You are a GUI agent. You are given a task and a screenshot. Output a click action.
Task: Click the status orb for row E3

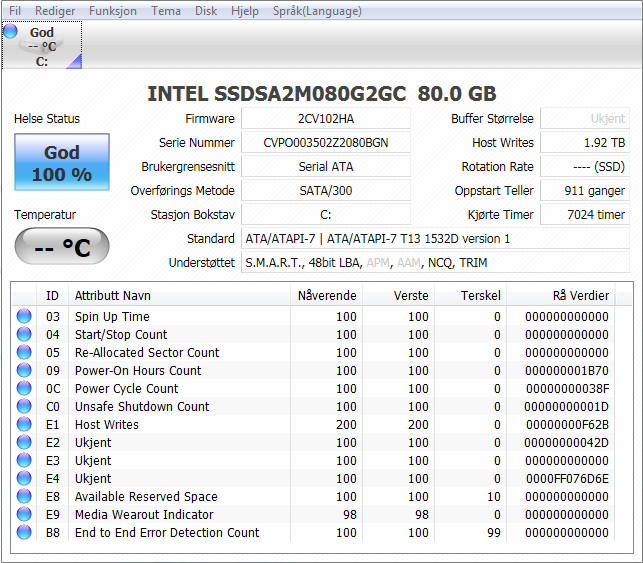[x=24, y=460]
